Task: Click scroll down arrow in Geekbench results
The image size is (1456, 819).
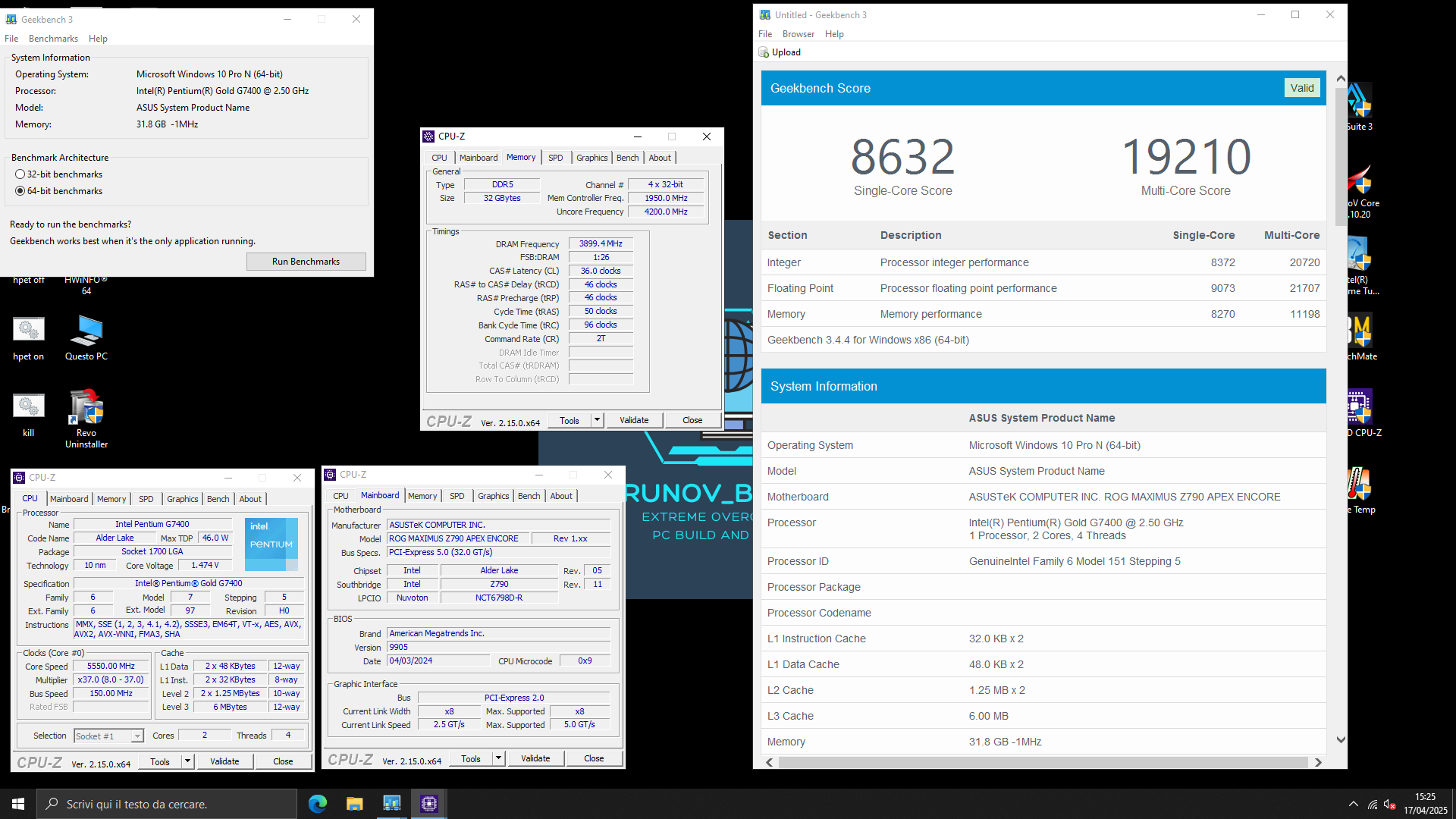Action: [1341, 740]
